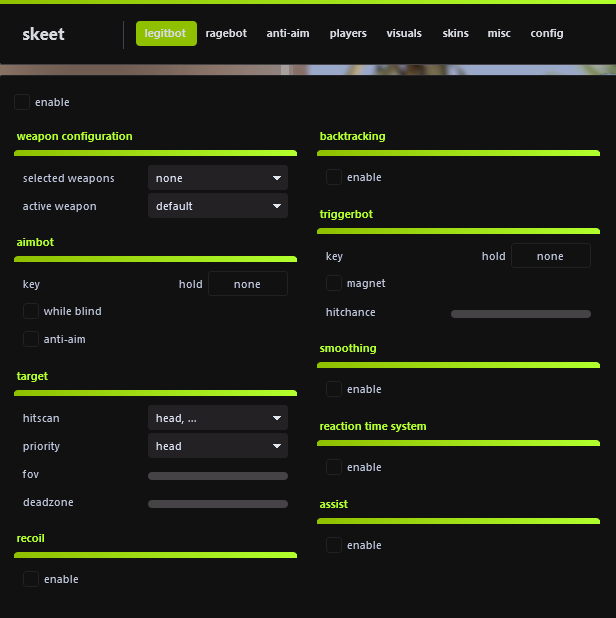This screenshot has height=618, width=616.
Task: Click the target section header
Action: point(32,376)
